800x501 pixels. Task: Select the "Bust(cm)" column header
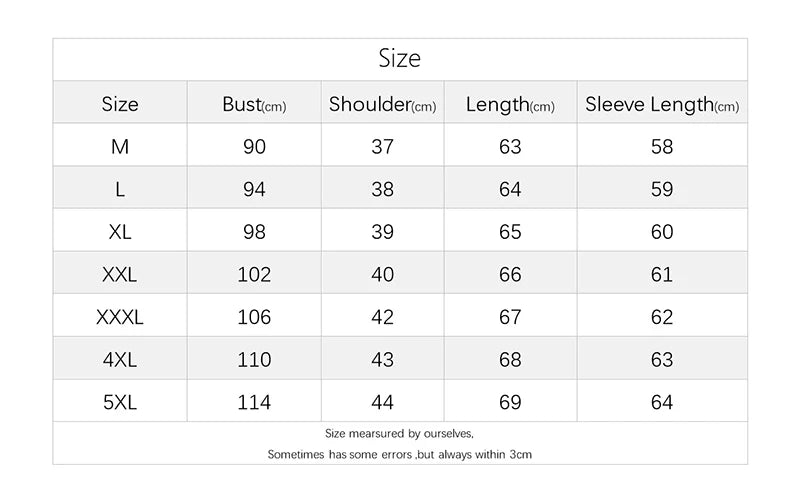(254, 104)
